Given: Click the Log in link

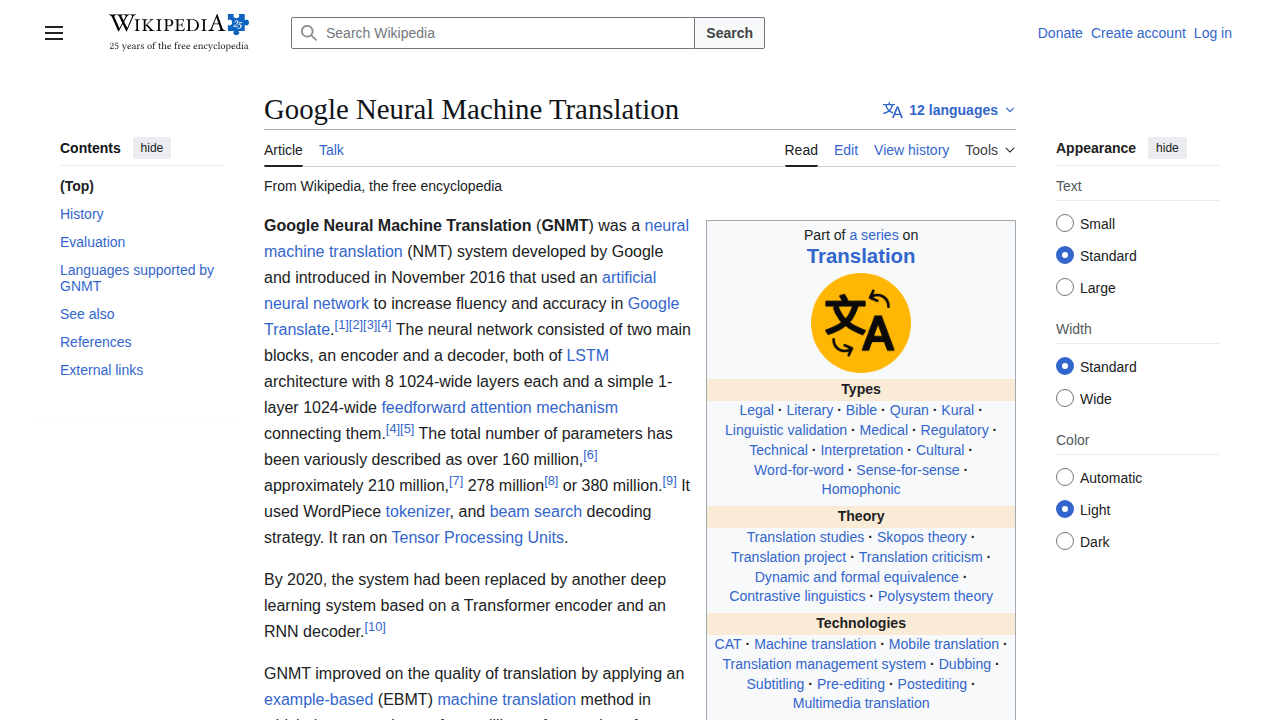Looking at the screenshot, I should click(1213, 33).
